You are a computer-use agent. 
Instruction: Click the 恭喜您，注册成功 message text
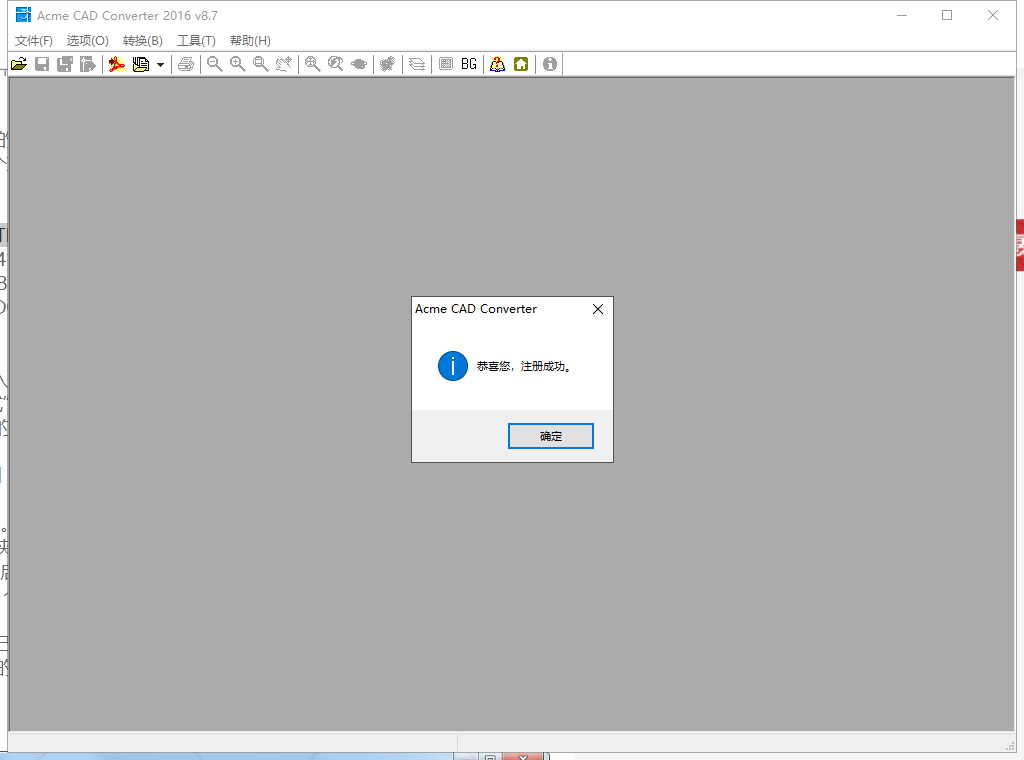point(524,366)
